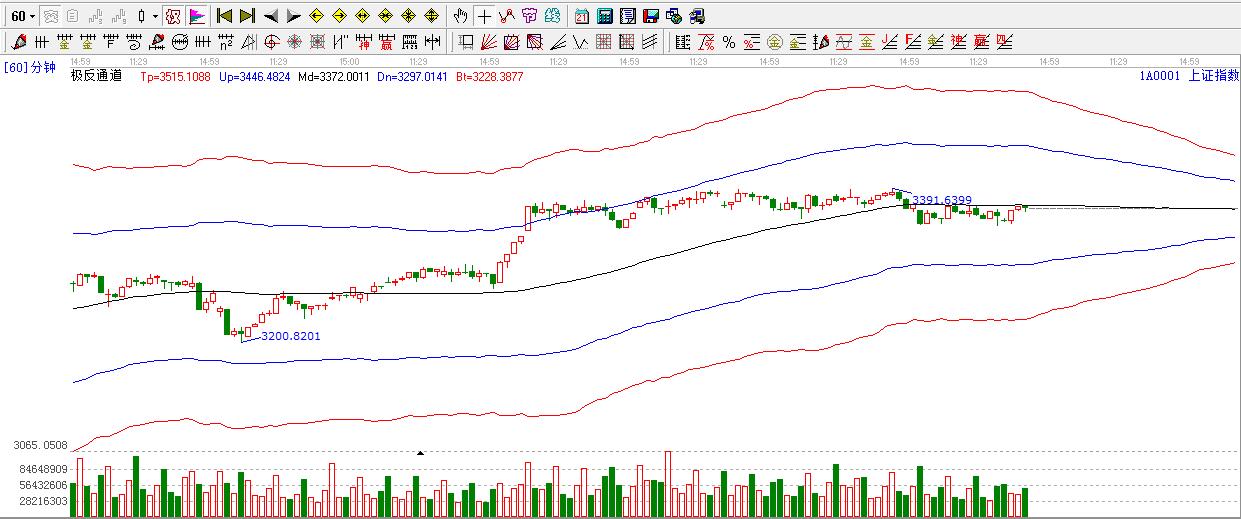This screenshot has width=1241, height=519.
Task: Click the 上证指数 index name label
Action: point(1210,76)
